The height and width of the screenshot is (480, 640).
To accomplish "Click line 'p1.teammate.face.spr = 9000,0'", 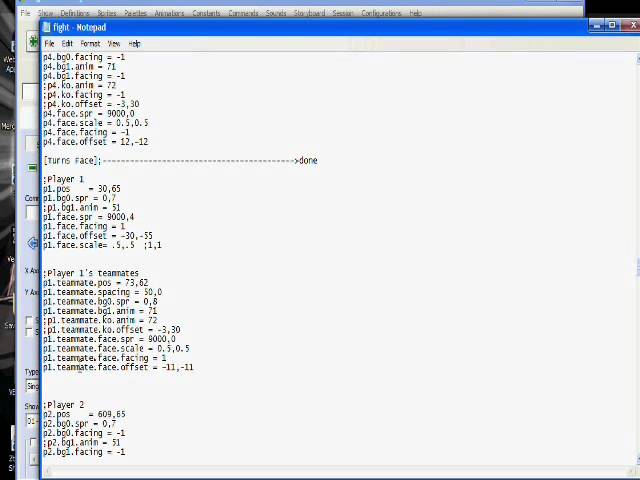I will (109, 339).
